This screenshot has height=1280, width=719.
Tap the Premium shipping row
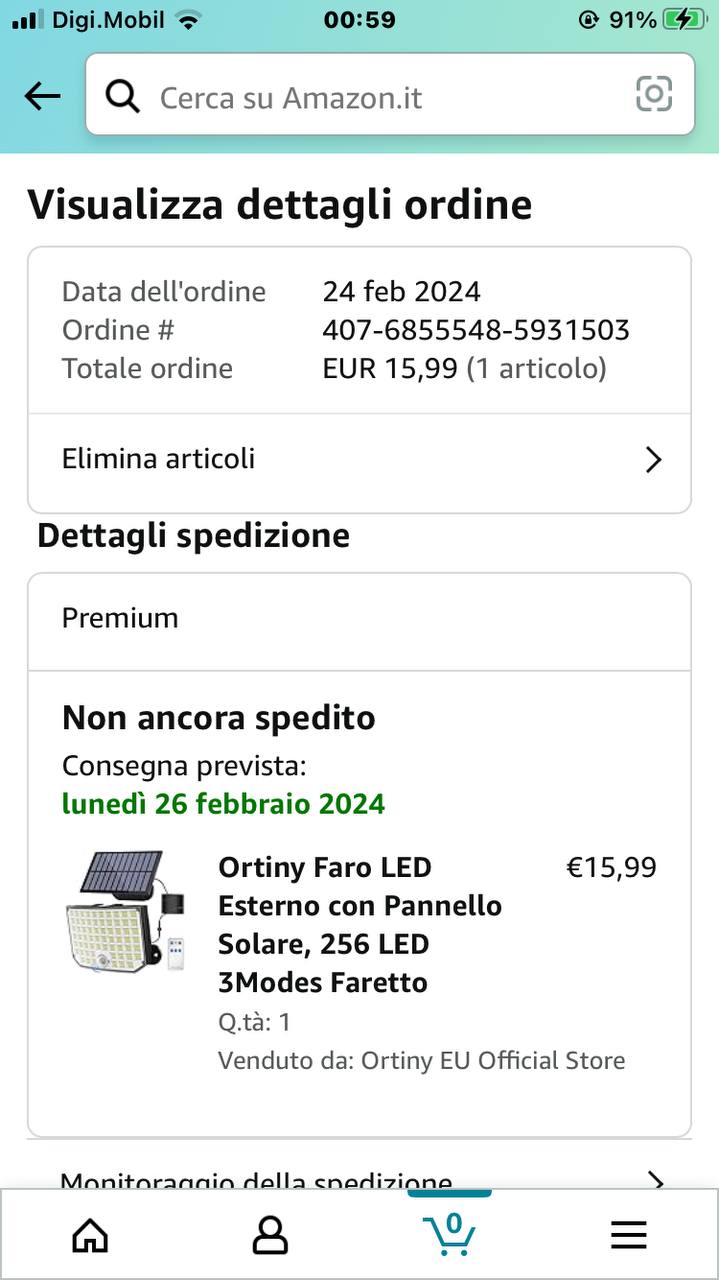(x=359, y=619)
